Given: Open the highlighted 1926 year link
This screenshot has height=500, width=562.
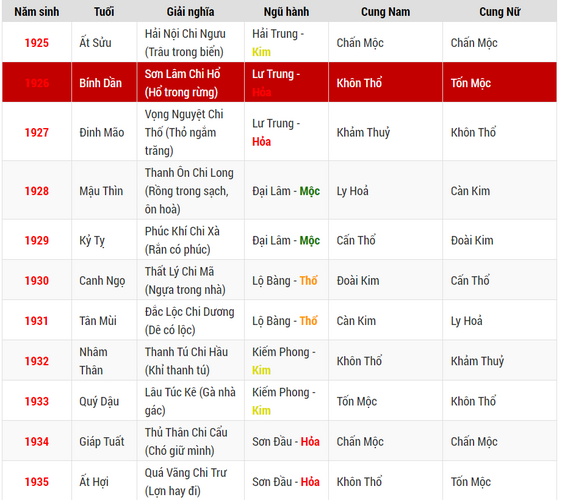Looking at the screenshot, I should click(x=37, y=83).
